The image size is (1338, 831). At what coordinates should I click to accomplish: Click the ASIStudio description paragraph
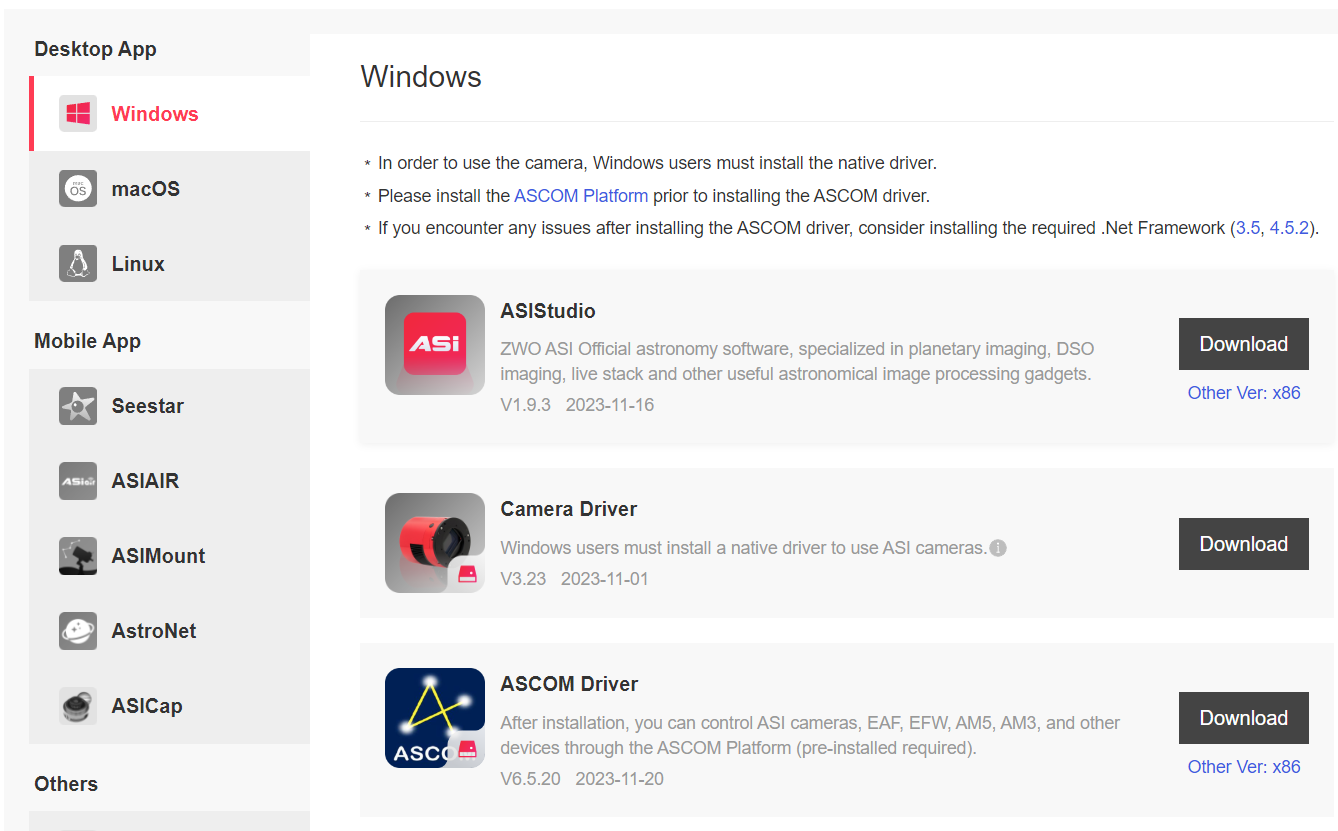tap(797, 362)
